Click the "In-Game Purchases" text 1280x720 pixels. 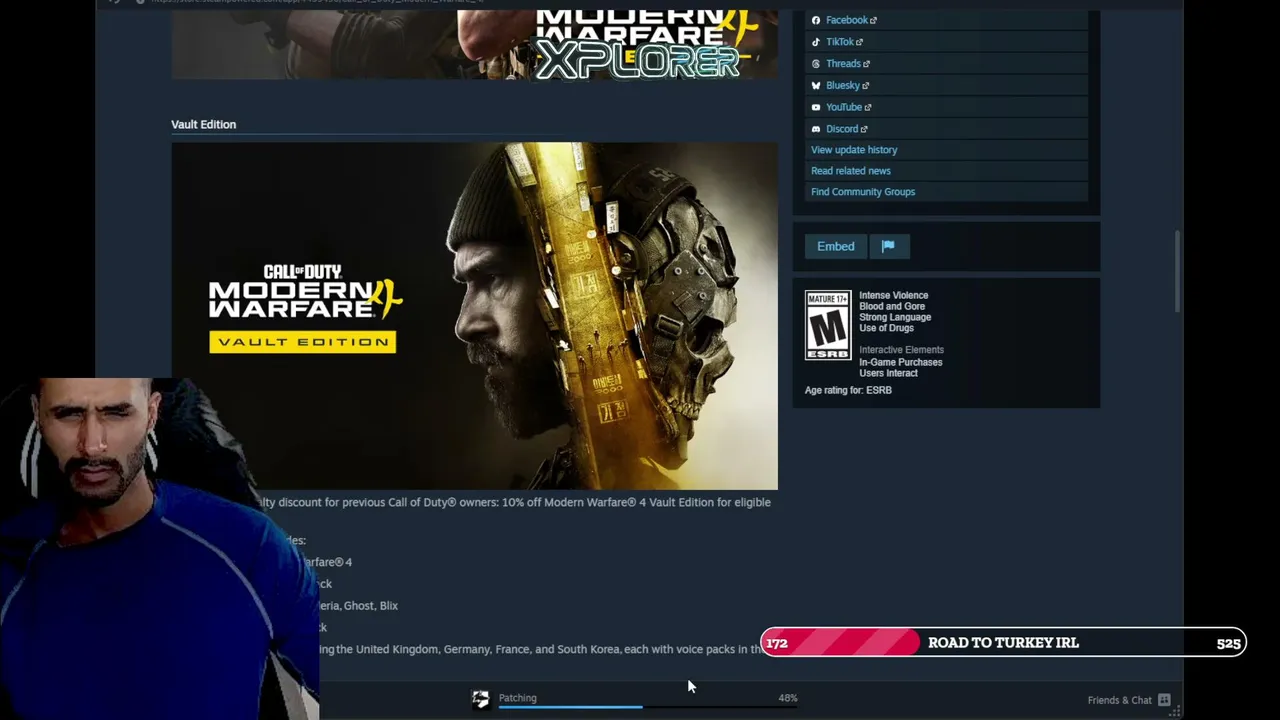point(900,362)
